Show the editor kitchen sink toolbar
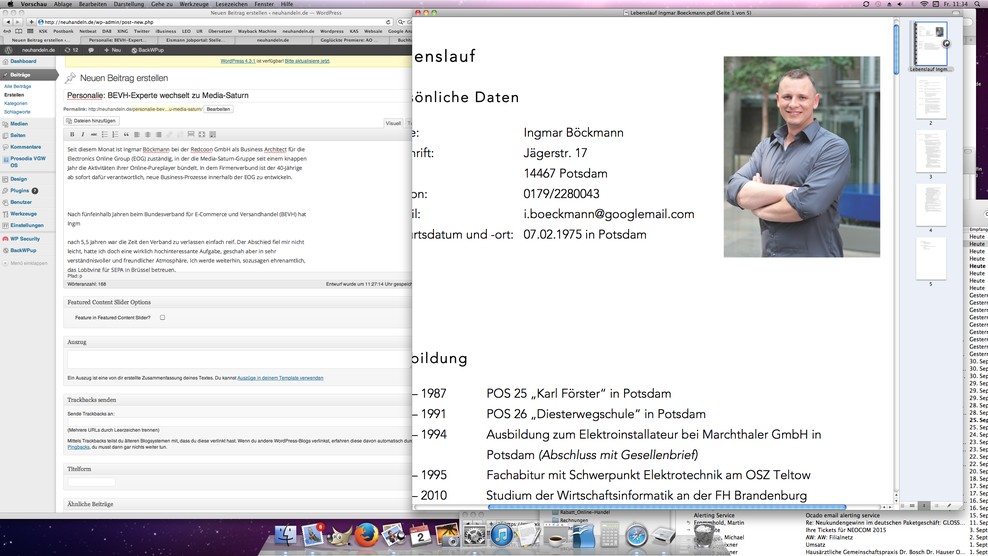Image resolution: width=988 pixels, height=556 pixels. point(212,134)
